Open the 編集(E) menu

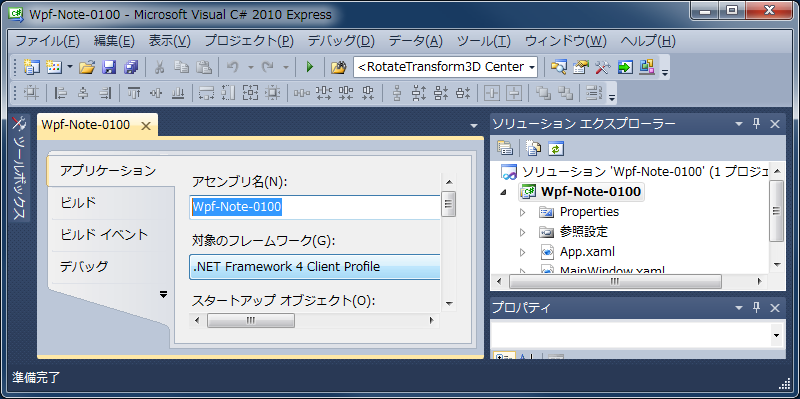click(x=114, y=41)
